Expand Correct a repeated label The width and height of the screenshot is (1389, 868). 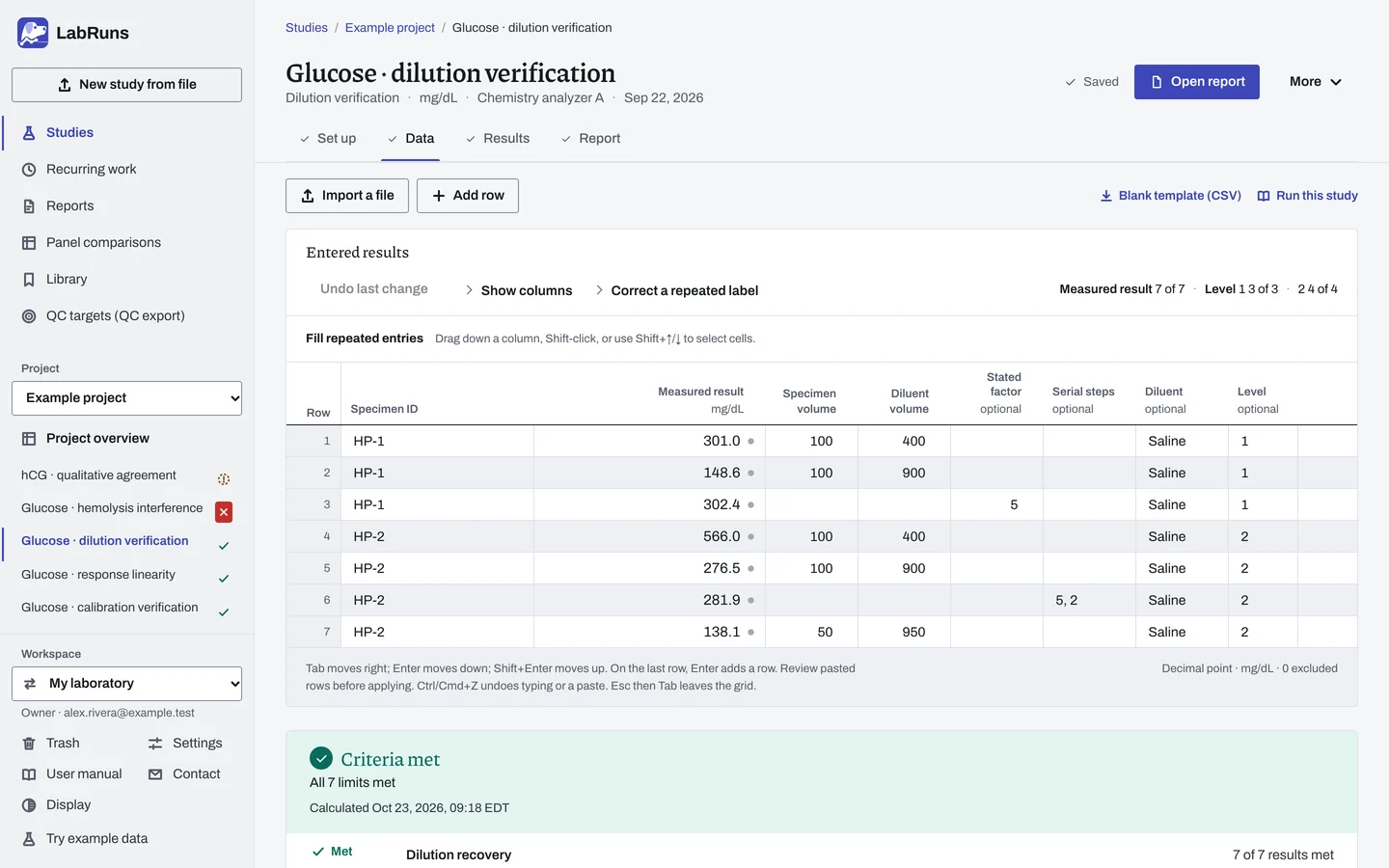click(x=677, y=290)
